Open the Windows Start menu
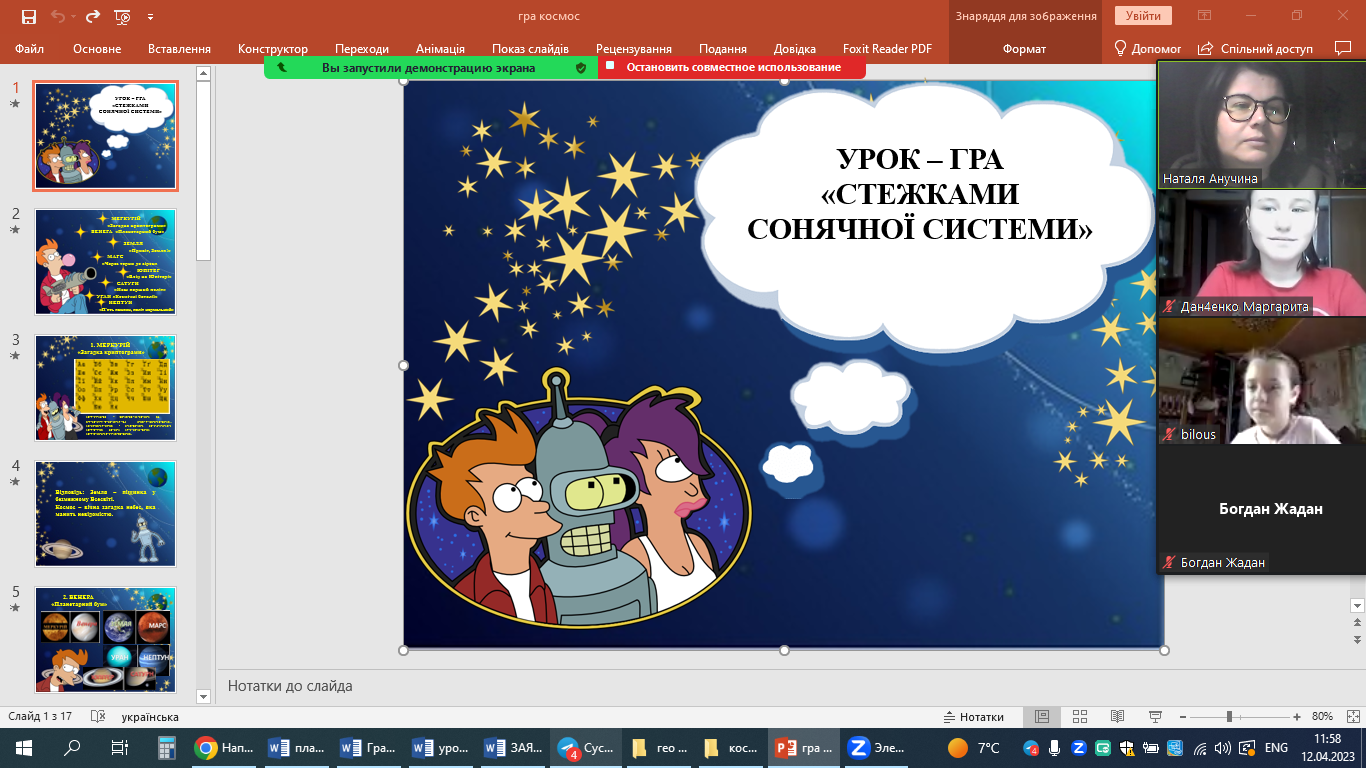The image size is (1366, 768). pyautogui.click(x=23, y=747)
